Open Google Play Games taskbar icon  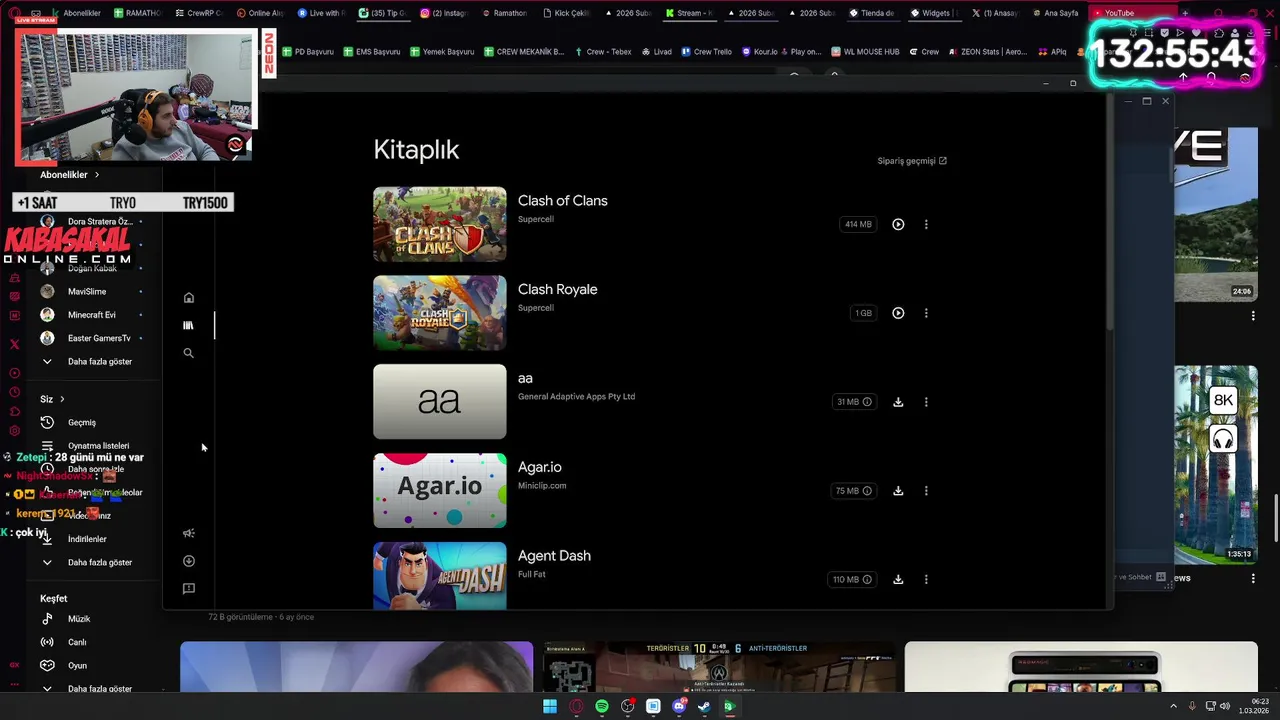pyautogui.click(x=730, y=706)
